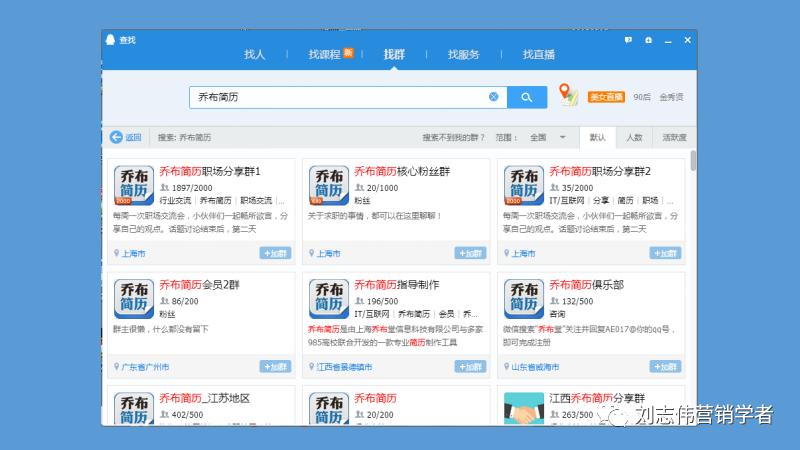Click the IT/互联网 tag in 职场分享群2
Image resolution: width=800 pixels, height=450 pixels.
(x=566, y=201)
